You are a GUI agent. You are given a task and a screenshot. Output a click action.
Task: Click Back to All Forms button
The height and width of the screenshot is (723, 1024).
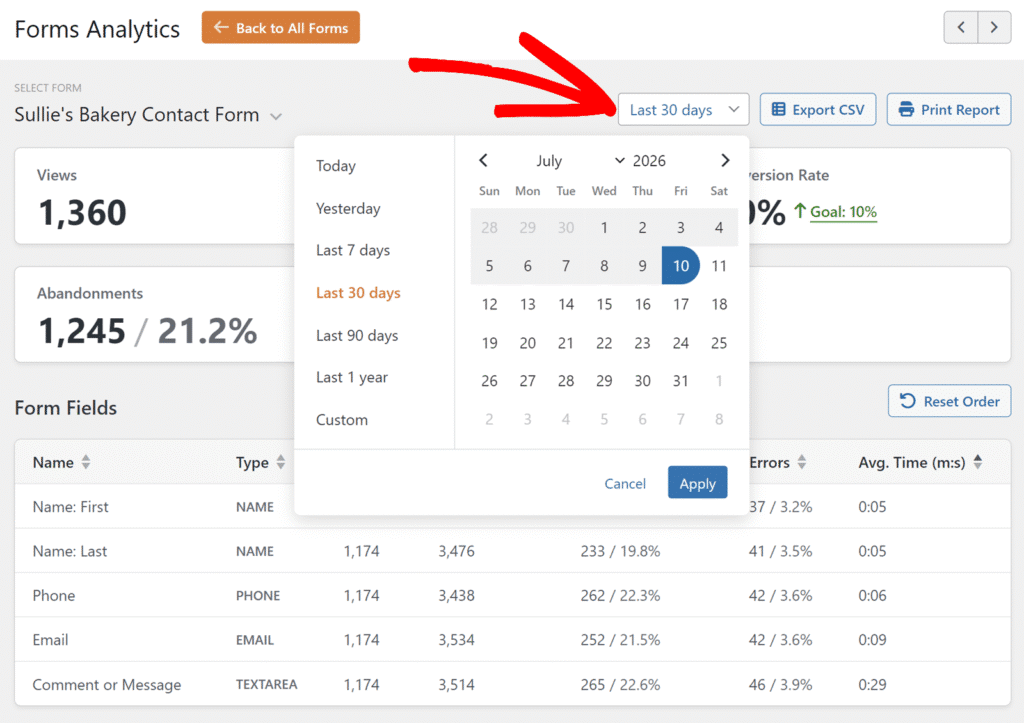(281, 27)
